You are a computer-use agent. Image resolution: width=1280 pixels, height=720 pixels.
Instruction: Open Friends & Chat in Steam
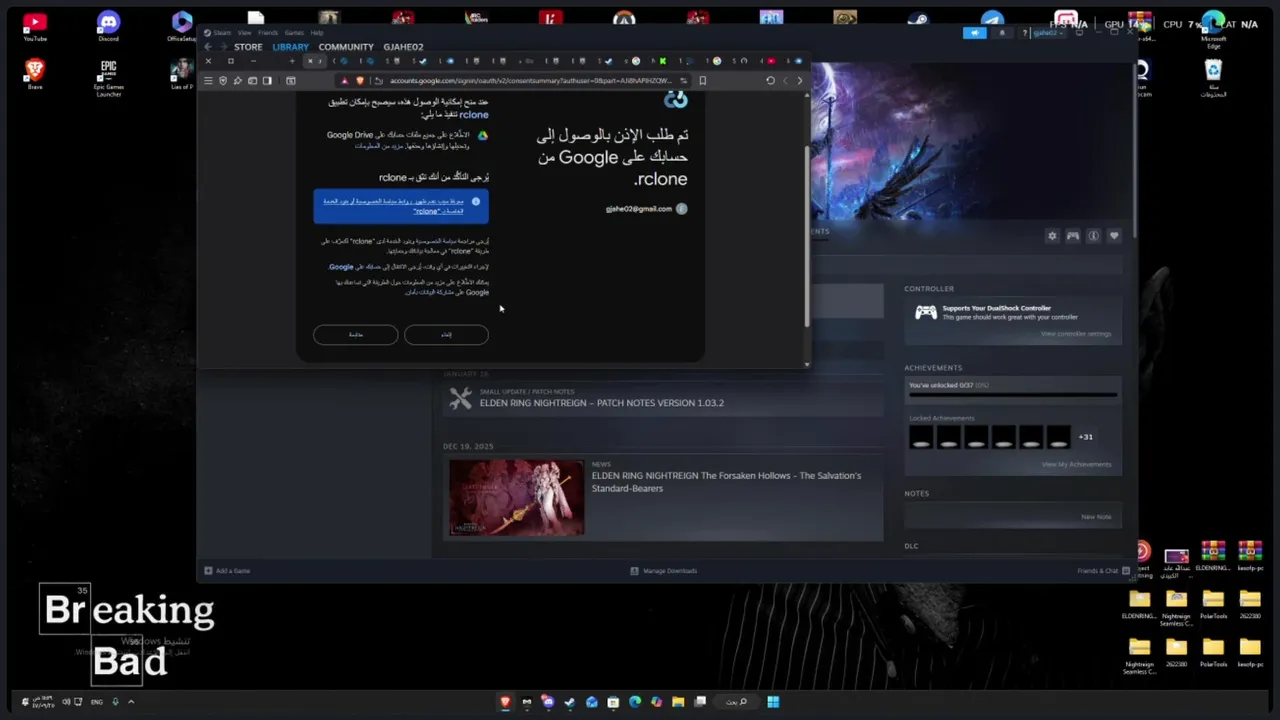click(1103, 571)
